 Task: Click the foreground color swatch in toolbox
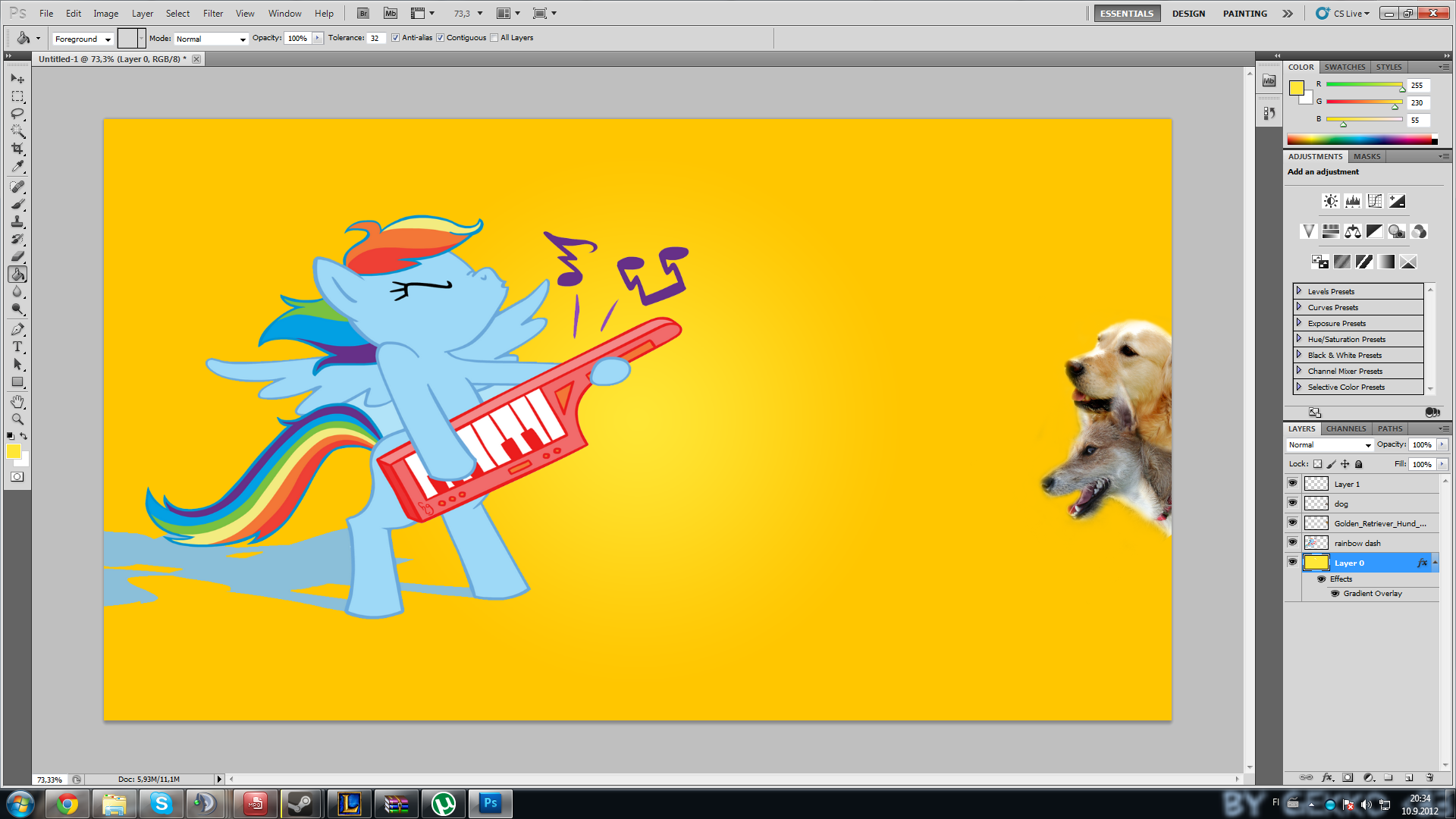(x=13, y=451)
